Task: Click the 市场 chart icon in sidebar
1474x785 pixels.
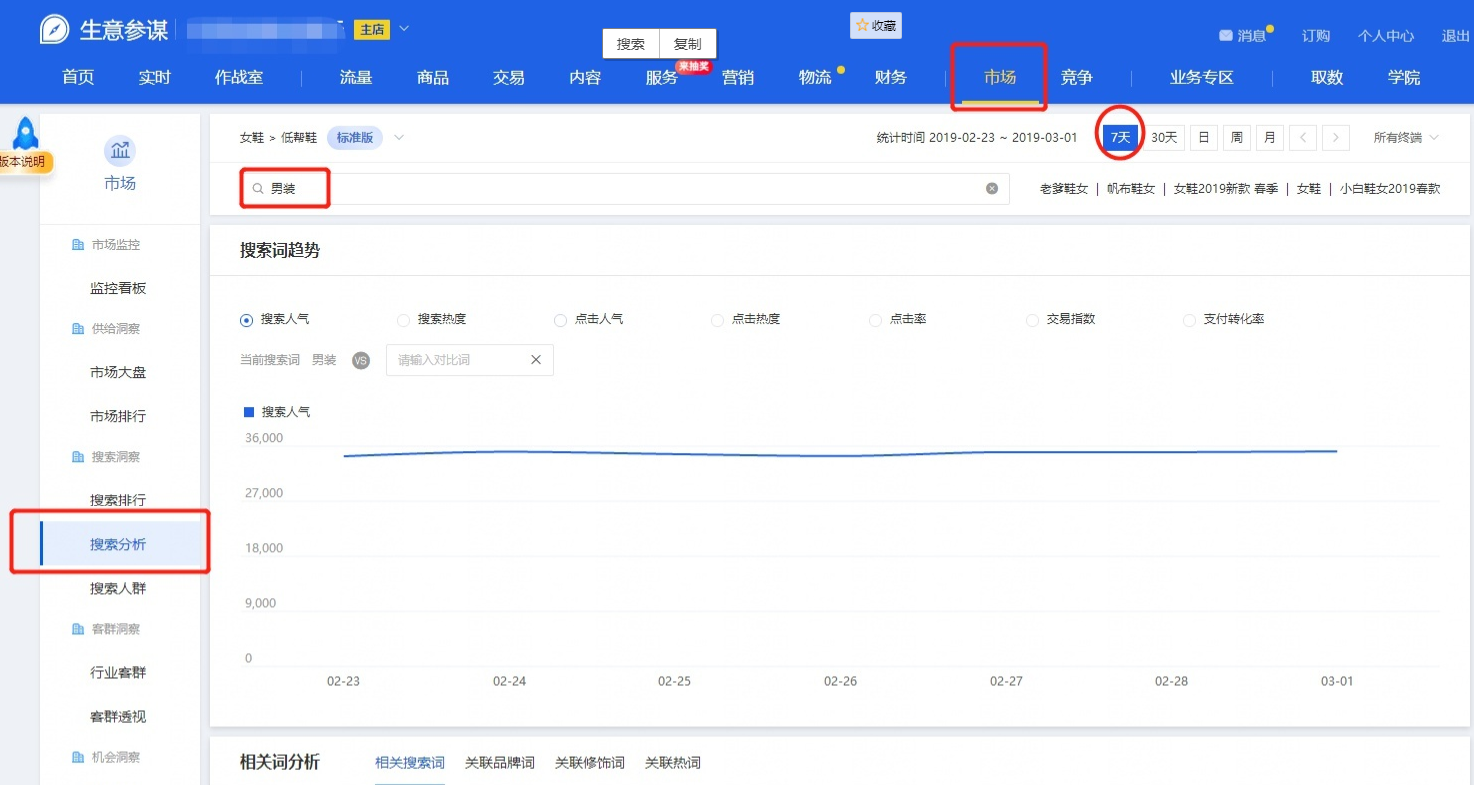Action: point(120,151)
